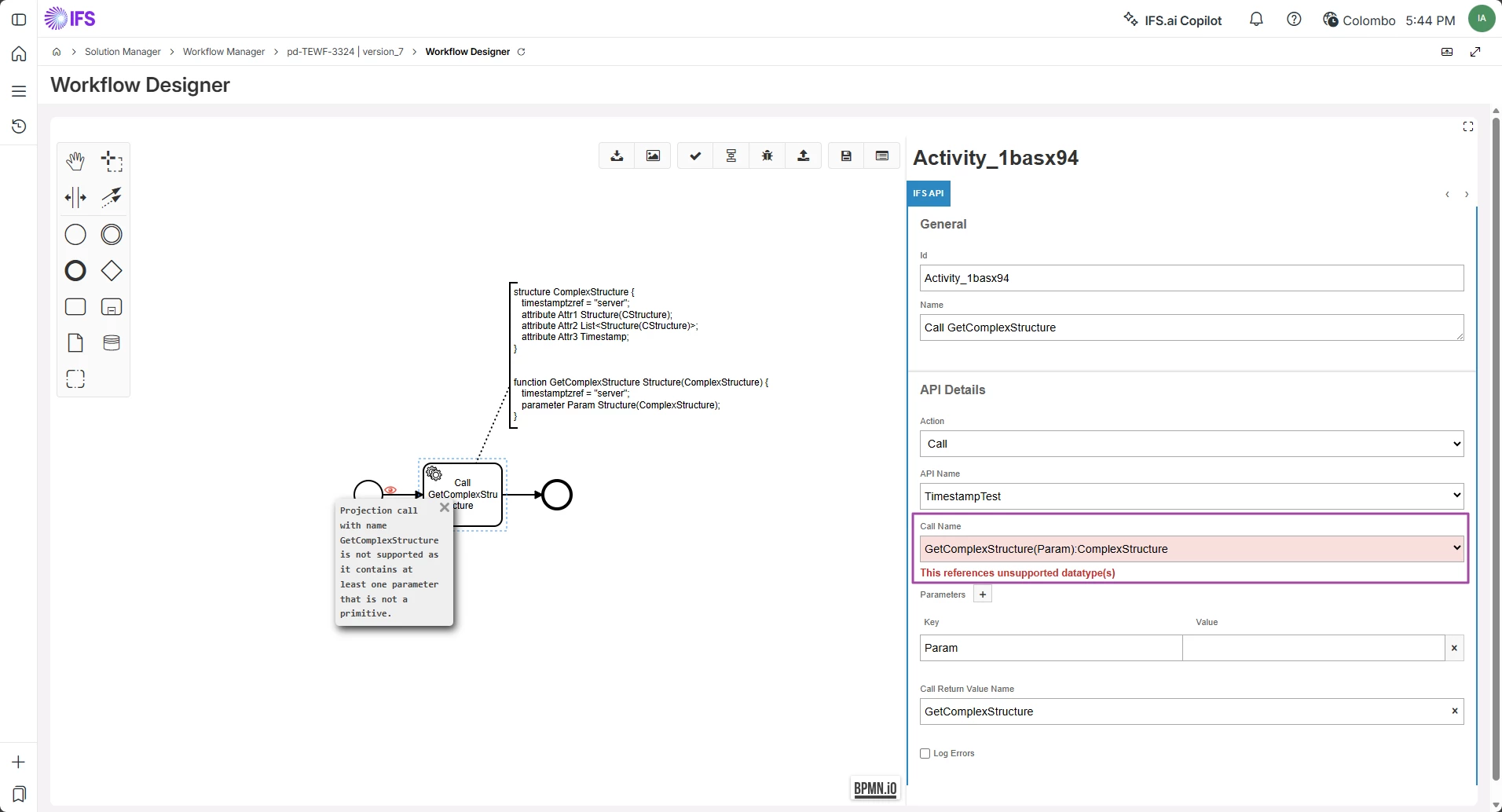Expand page to full view
Viewport: 1502px width, 812px height.
pyautogui.click(x=1475, y=52)
